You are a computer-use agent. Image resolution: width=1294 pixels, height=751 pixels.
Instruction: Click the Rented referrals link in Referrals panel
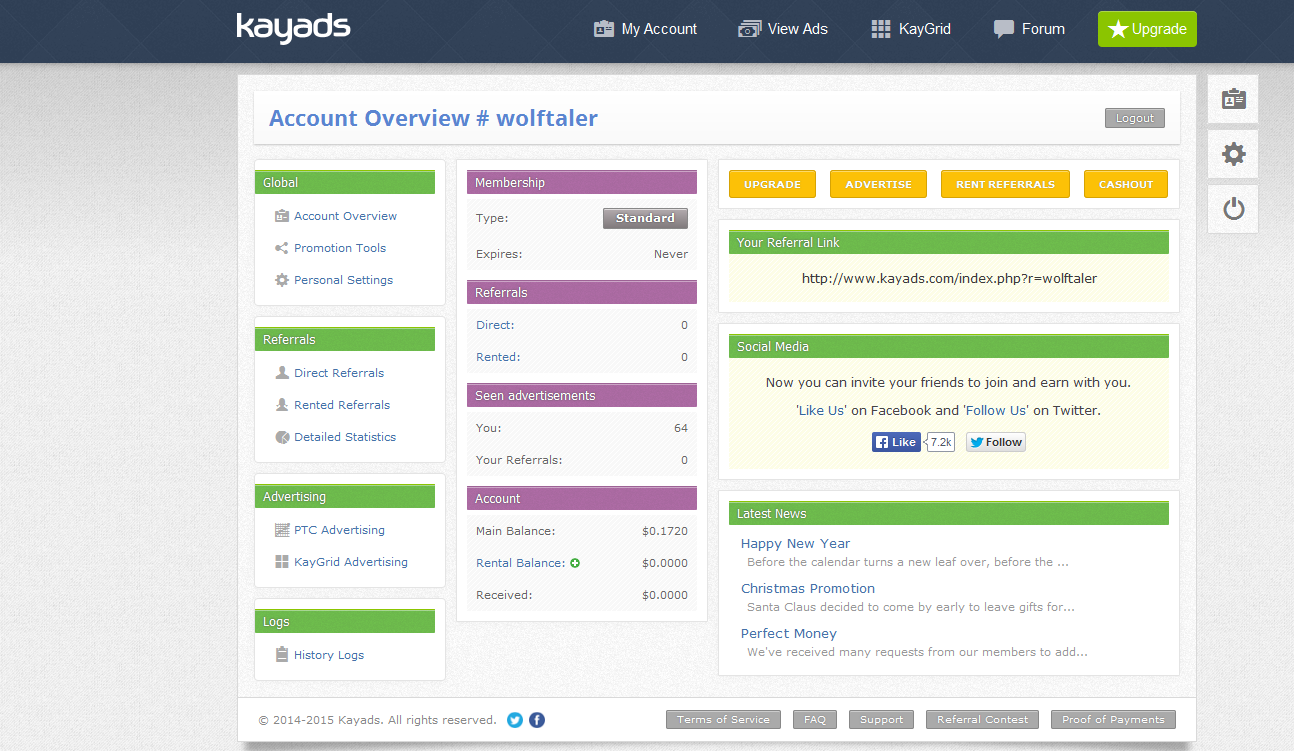tap(498, 357)
